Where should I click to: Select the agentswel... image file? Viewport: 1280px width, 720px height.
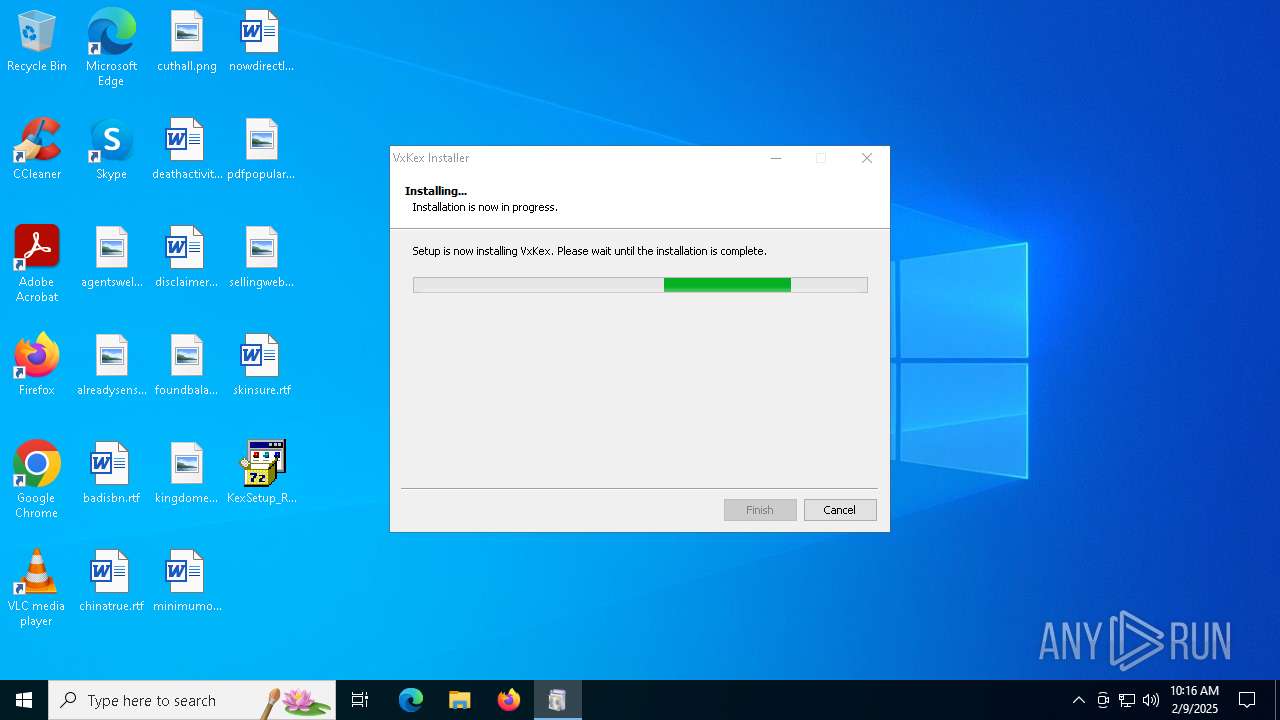(x=111, y=258)
